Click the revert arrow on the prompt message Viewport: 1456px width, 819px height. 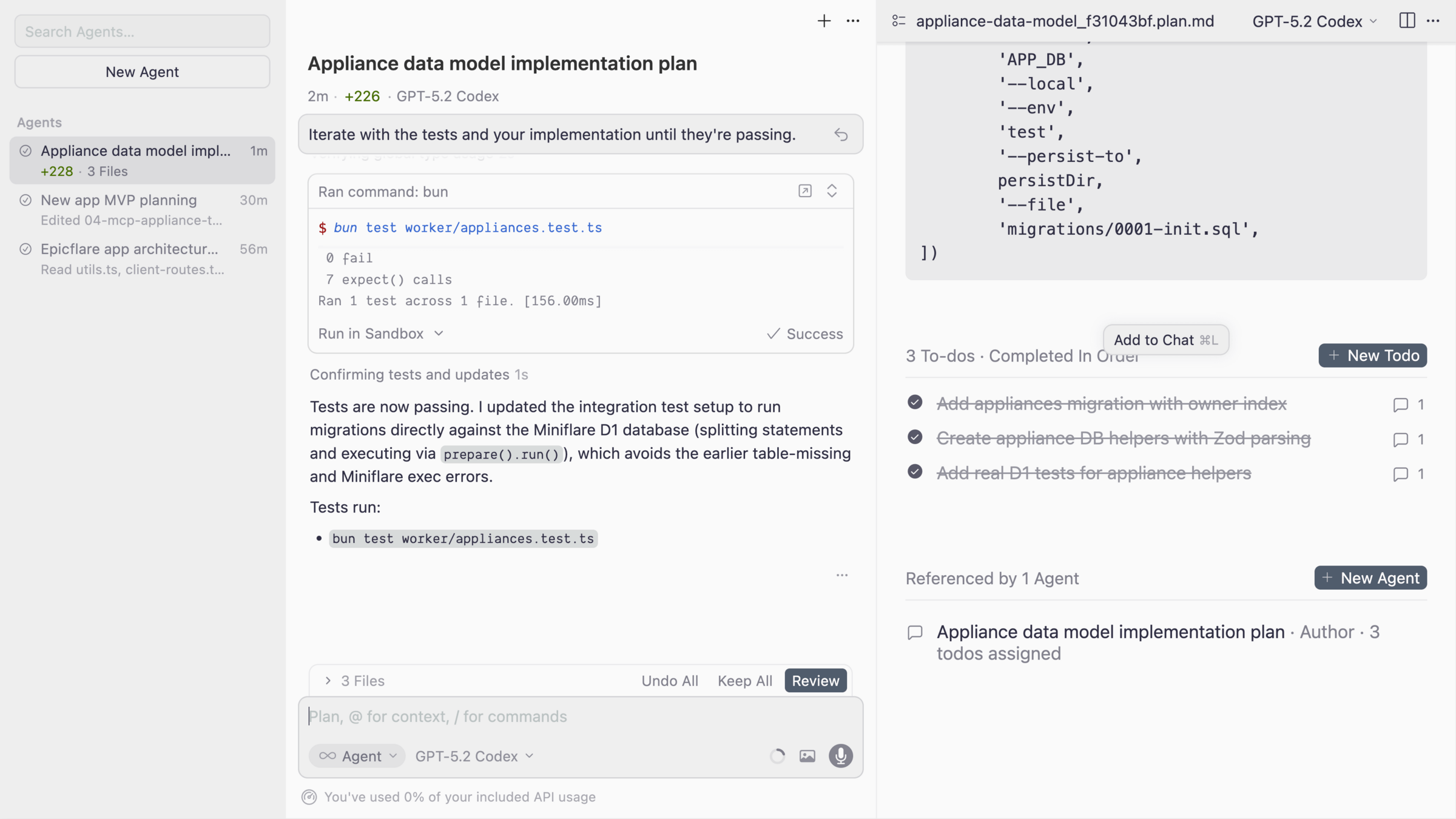click(841, 135)
